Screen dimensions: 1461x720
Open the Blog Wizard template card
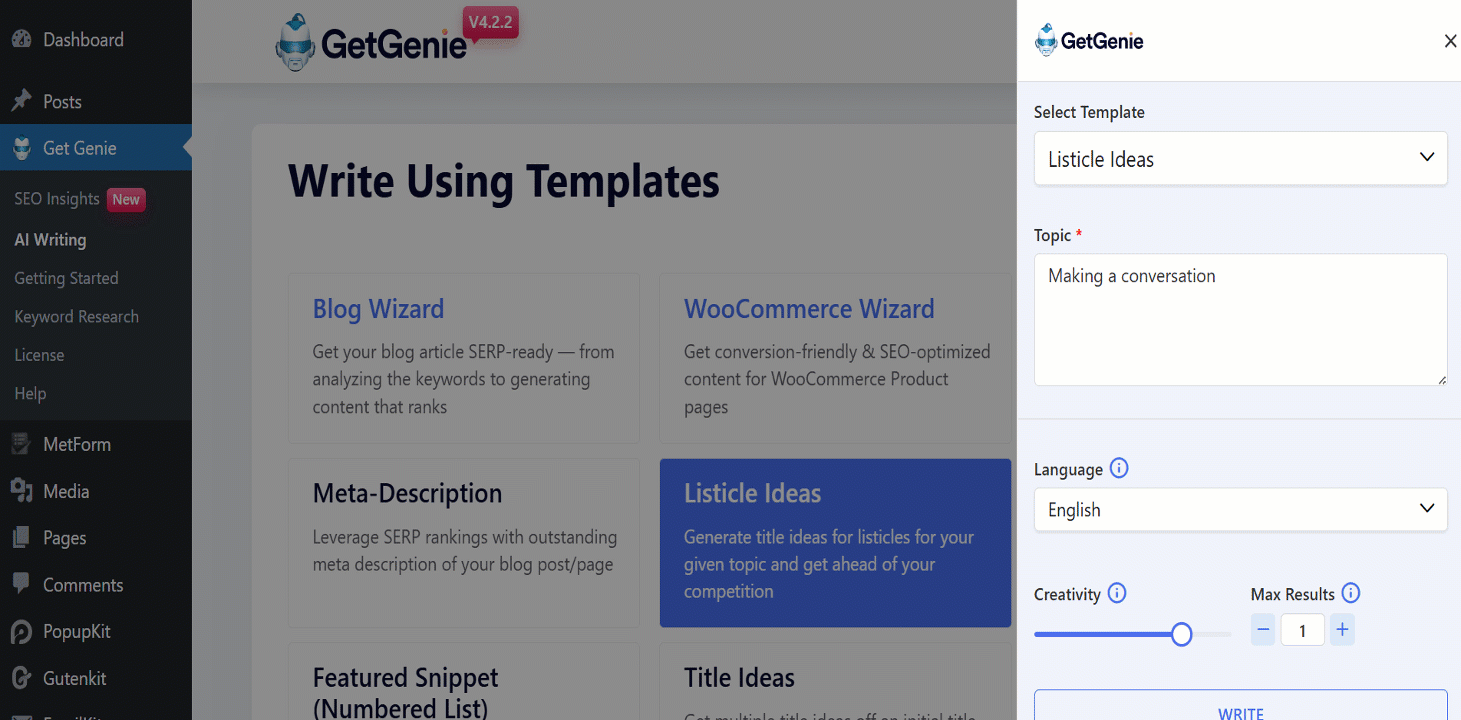[464, 357]
